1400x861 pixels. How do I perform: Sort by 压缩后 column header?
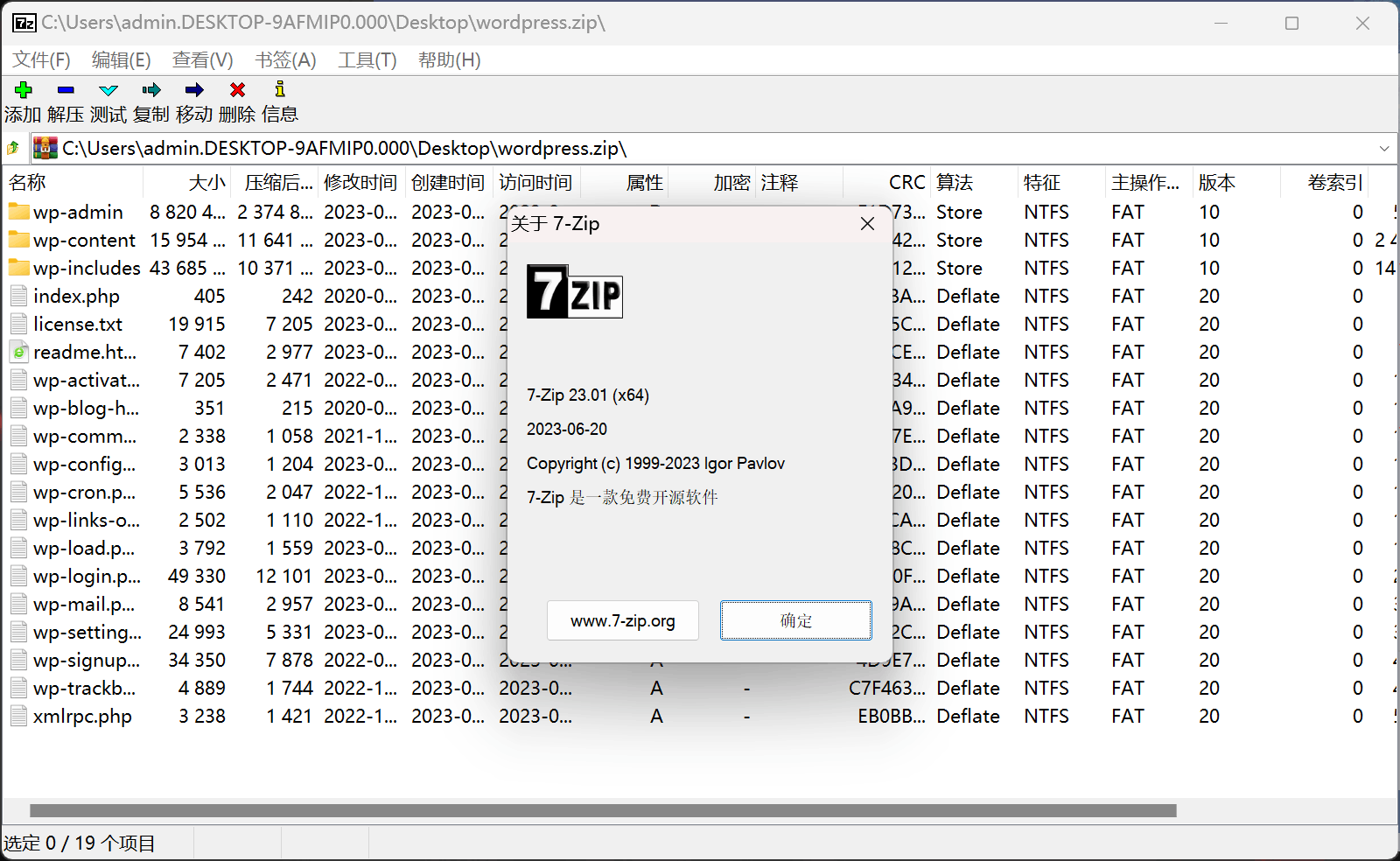coord(275,182)
